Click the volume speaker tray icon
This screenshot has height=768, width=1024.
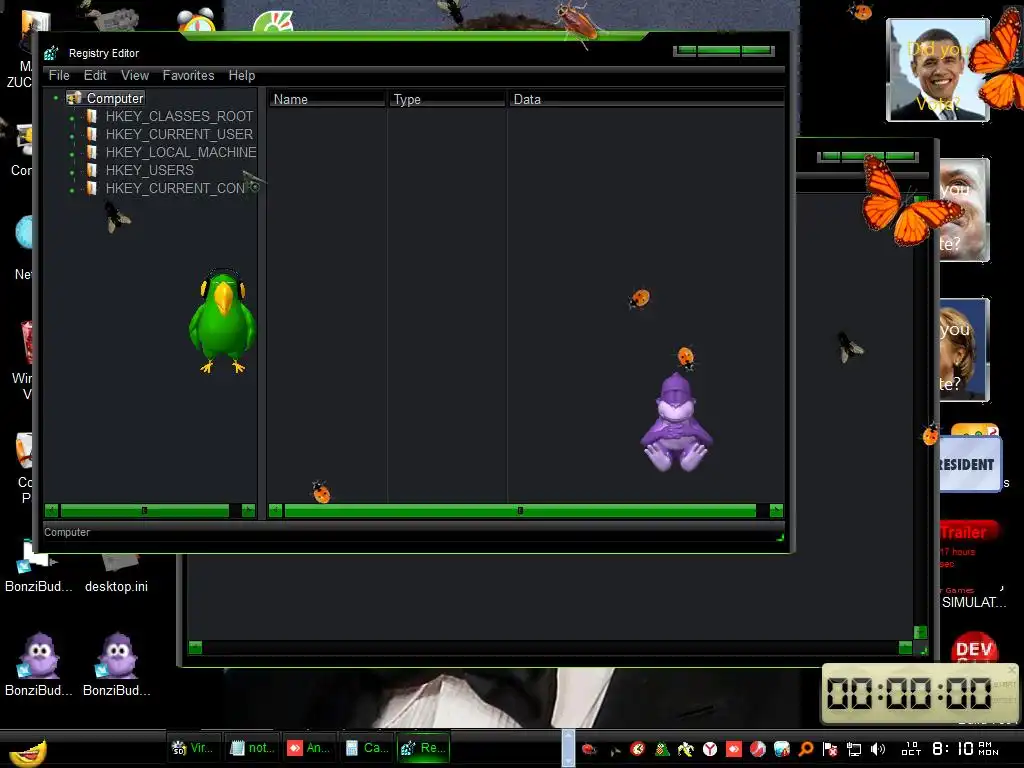click(878, 749)
